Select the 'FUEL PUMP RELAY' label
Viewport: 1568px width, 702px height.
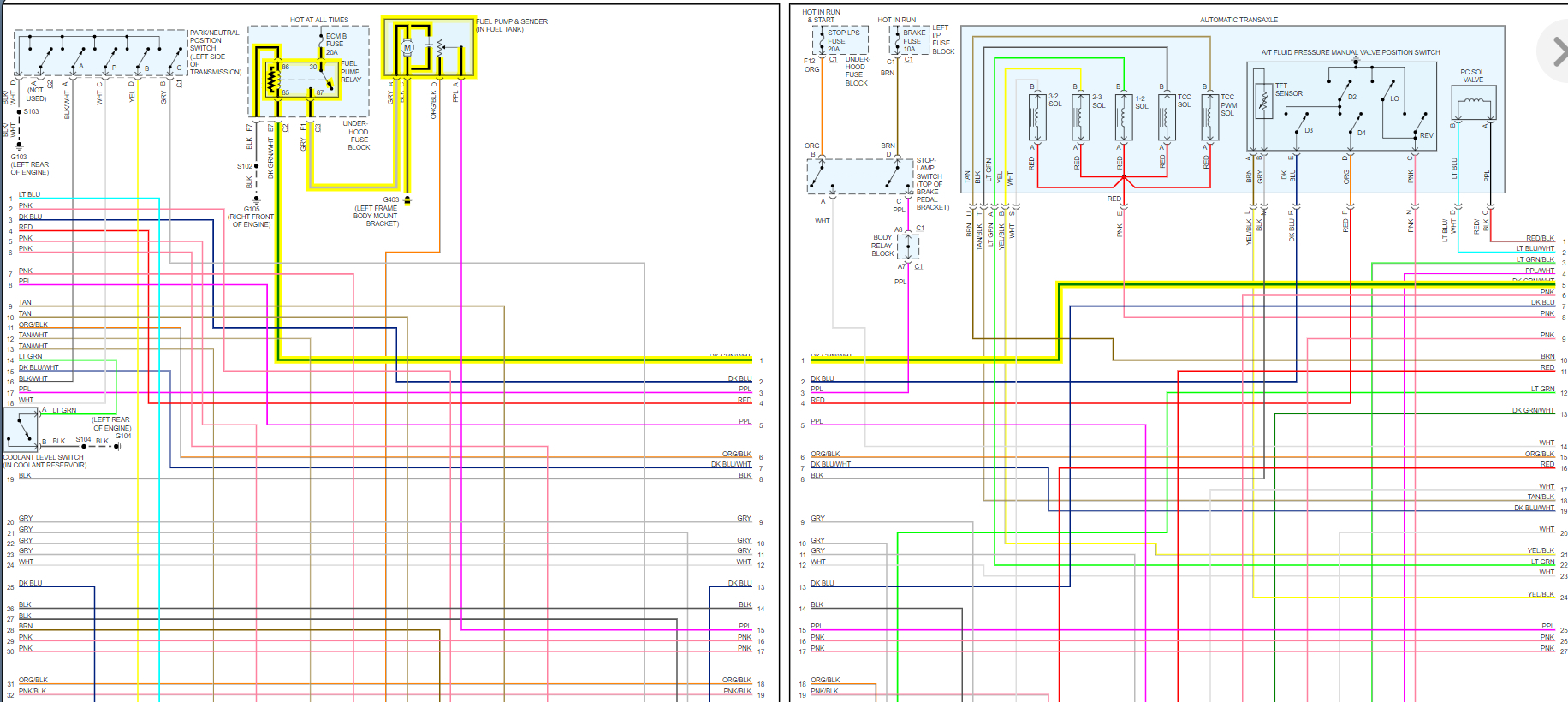351,72
